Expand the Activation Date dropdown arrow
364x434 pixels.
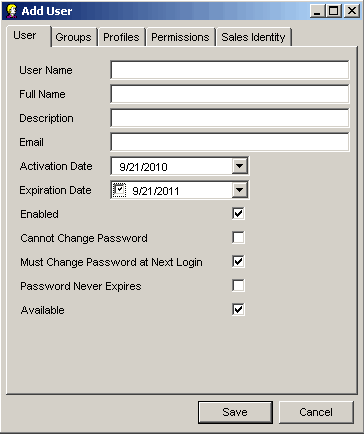(240, 166)
